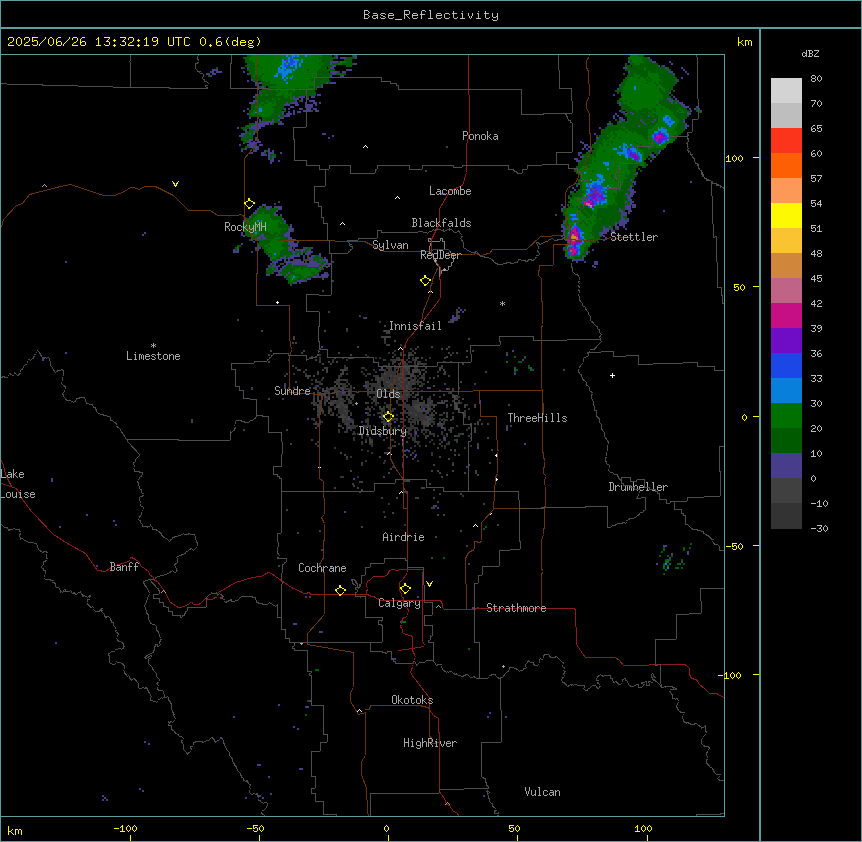Image resolution: width=862 pixels, height=842 pixels.
Task: Click the km unit label beside the timestamp
Action: (x=744, y=42)
